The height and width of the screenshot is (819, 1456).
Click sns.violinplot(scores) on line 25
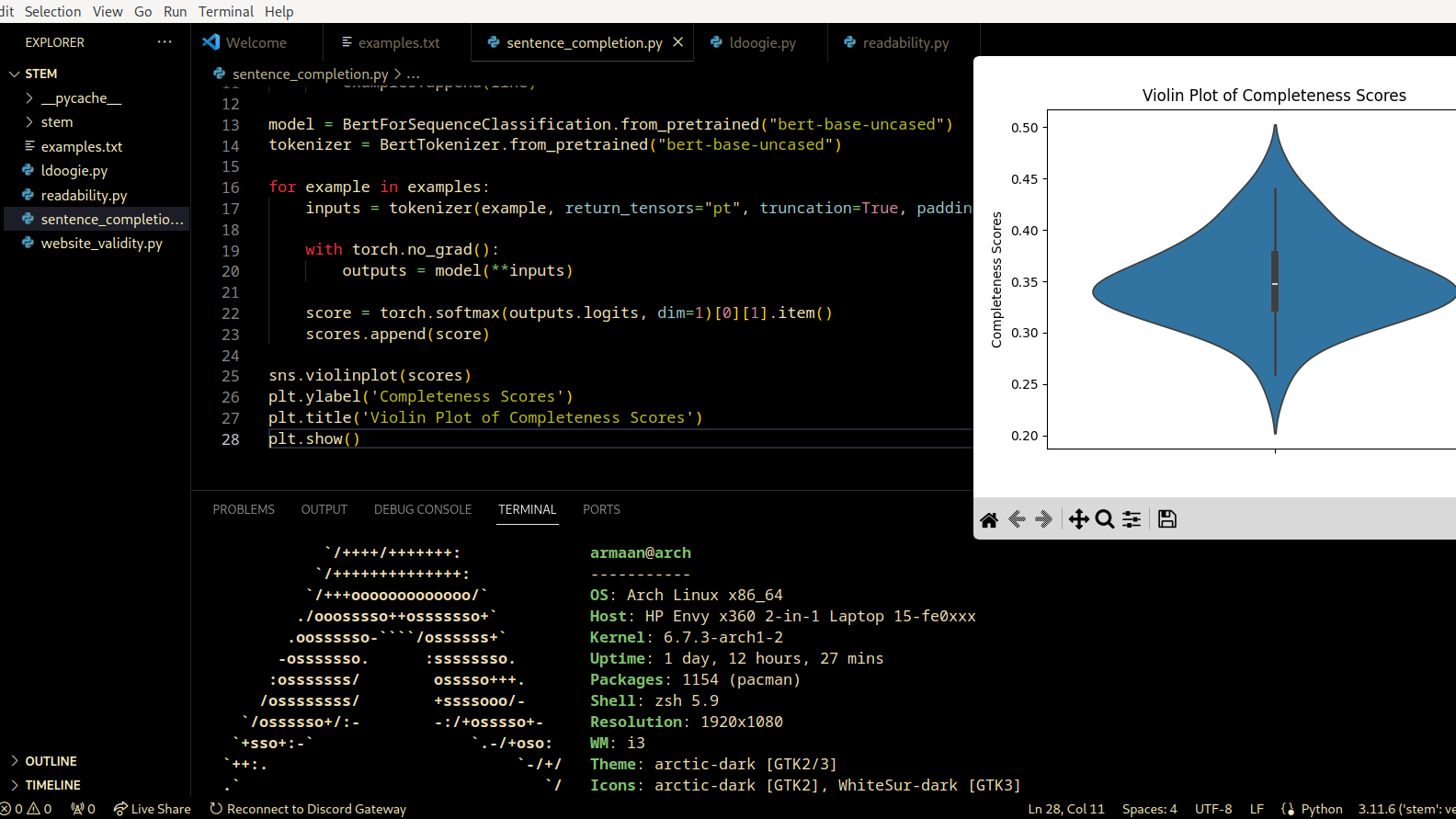tap(370, 376)
